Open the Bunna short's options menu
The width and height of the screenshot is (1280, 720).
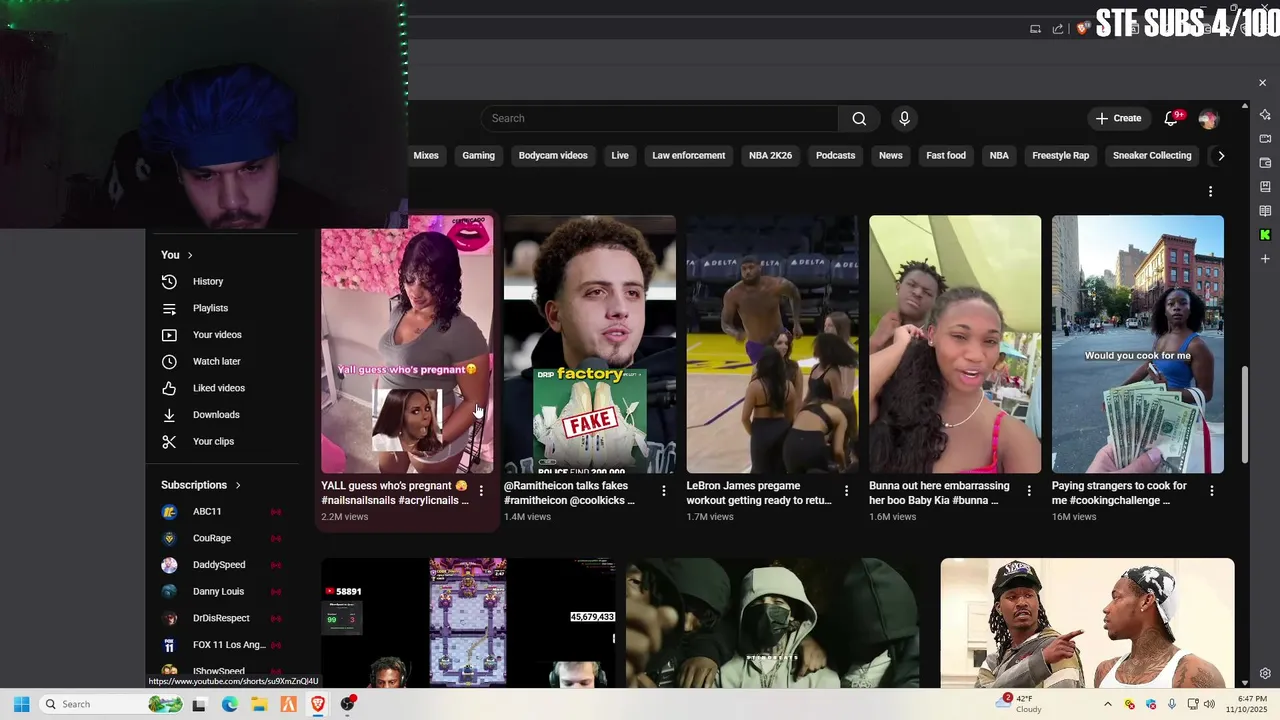tap(1030, 491)
